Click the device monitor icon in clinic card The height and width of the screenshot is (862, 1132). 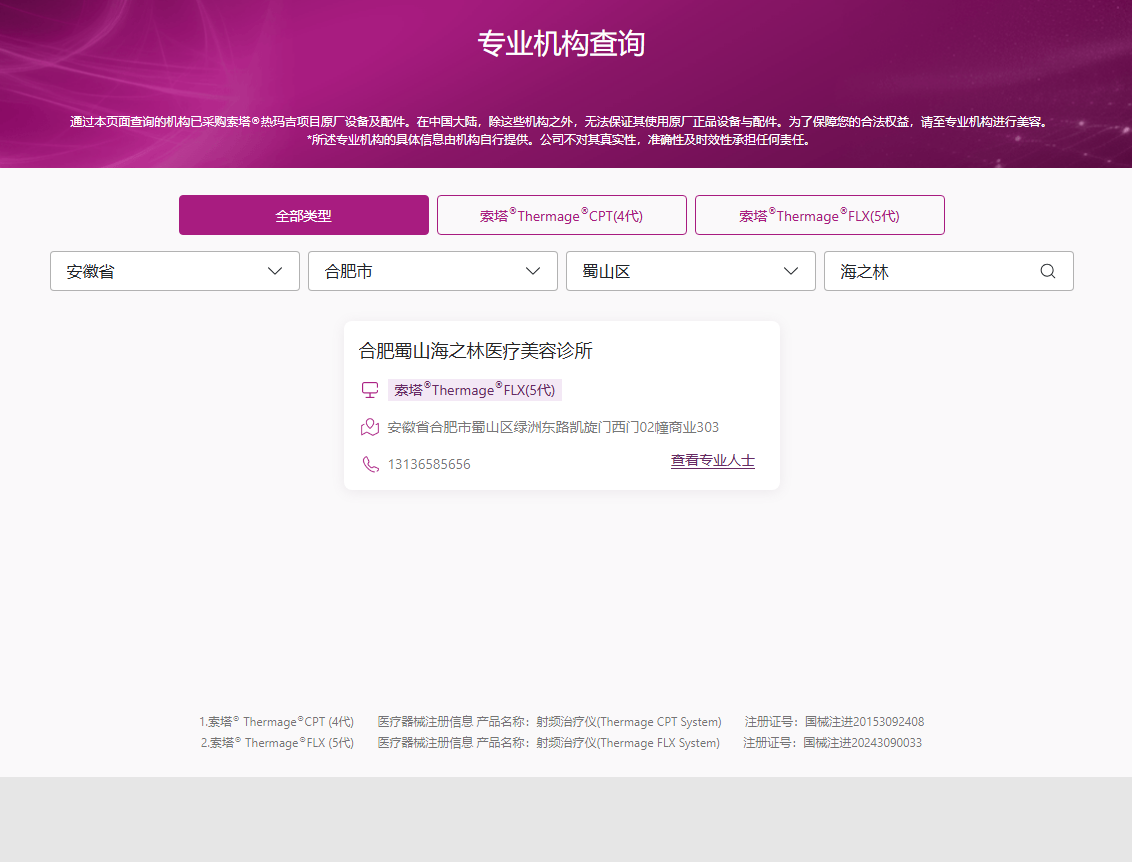click(370, 390)
